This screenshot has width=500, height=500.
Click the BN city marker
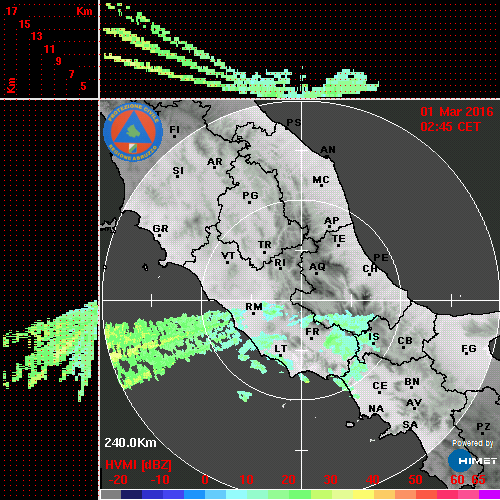pos(412,382)
